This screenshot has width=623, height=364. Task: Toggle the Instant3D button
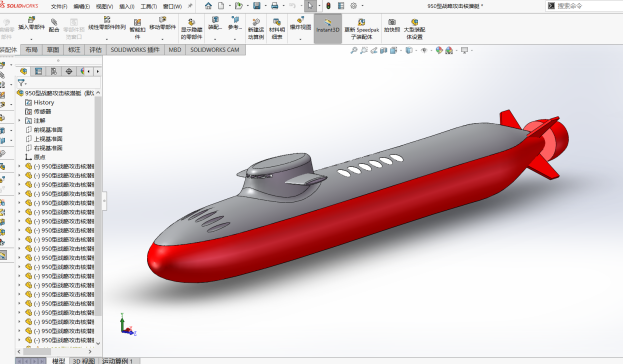[x=328, y=28]
